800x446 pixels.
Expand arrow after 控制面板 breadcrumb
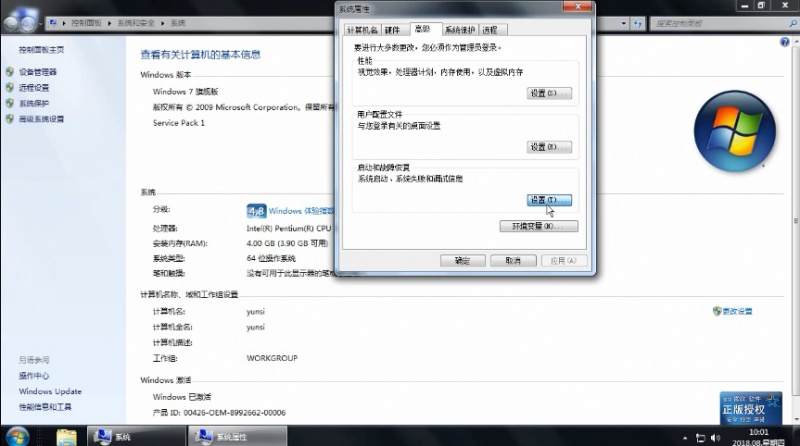click(x=109, y=23)
